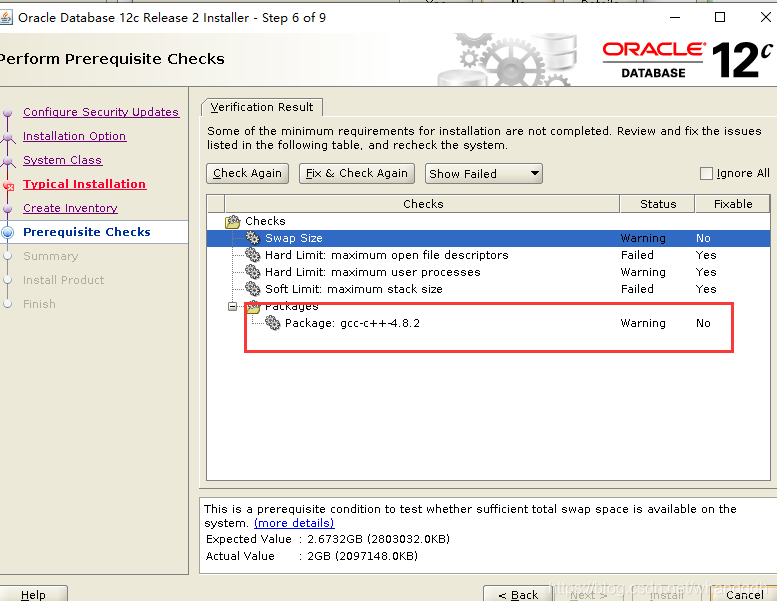Select Soft Limit maximum stack size row
The image size is (777, 607).
488,288
